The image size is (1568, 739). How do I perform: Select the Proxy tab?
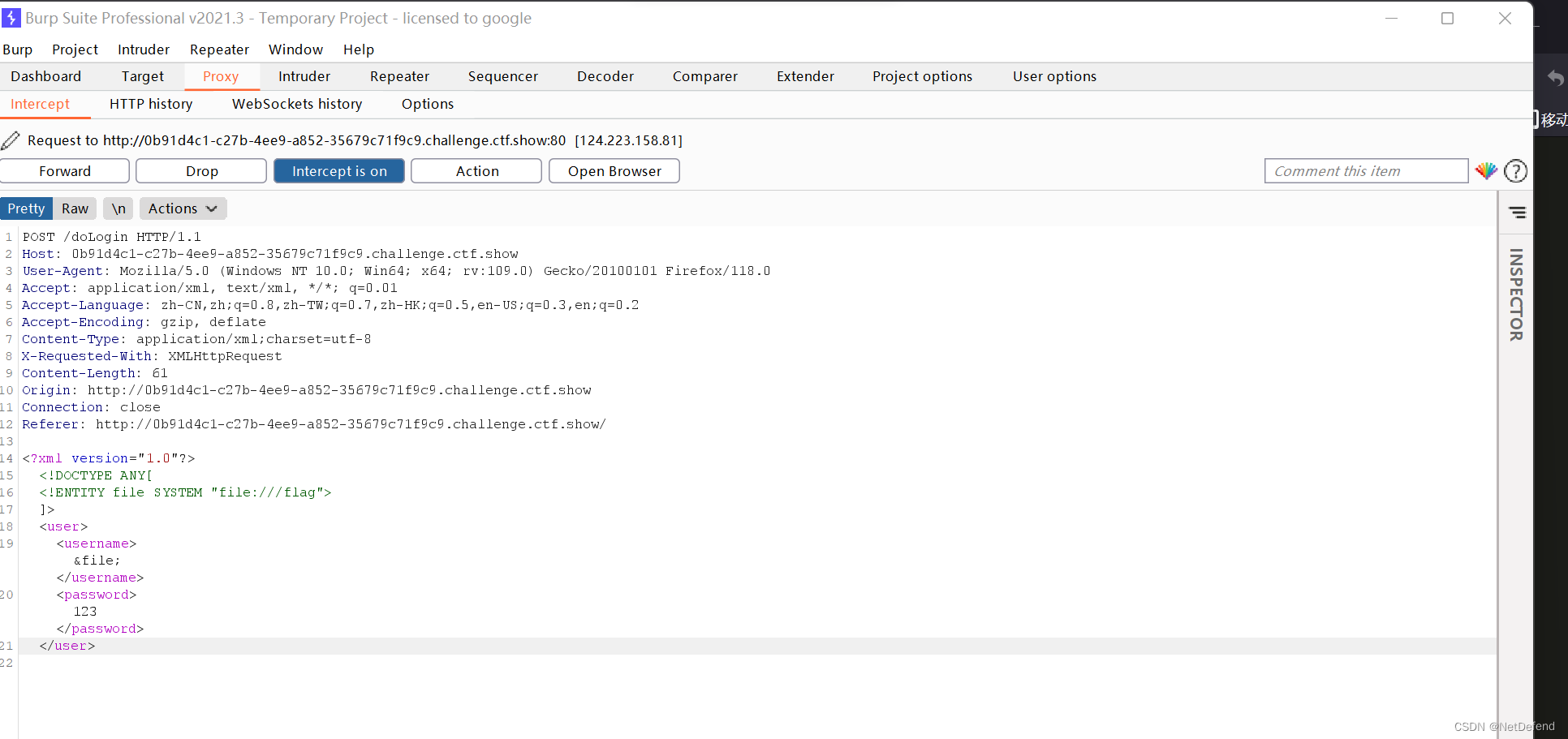(221, 76)
